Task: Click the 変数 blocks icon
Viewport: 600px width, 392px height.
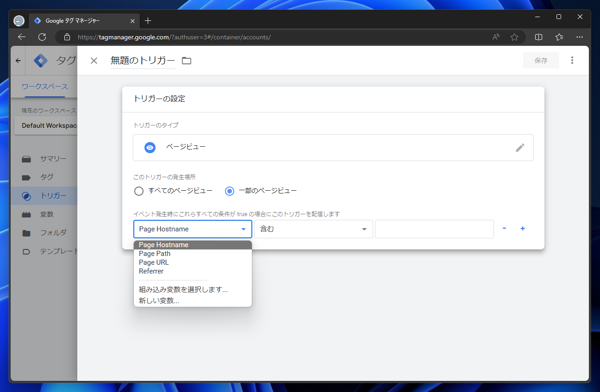Action: click(x=26, y=215)
